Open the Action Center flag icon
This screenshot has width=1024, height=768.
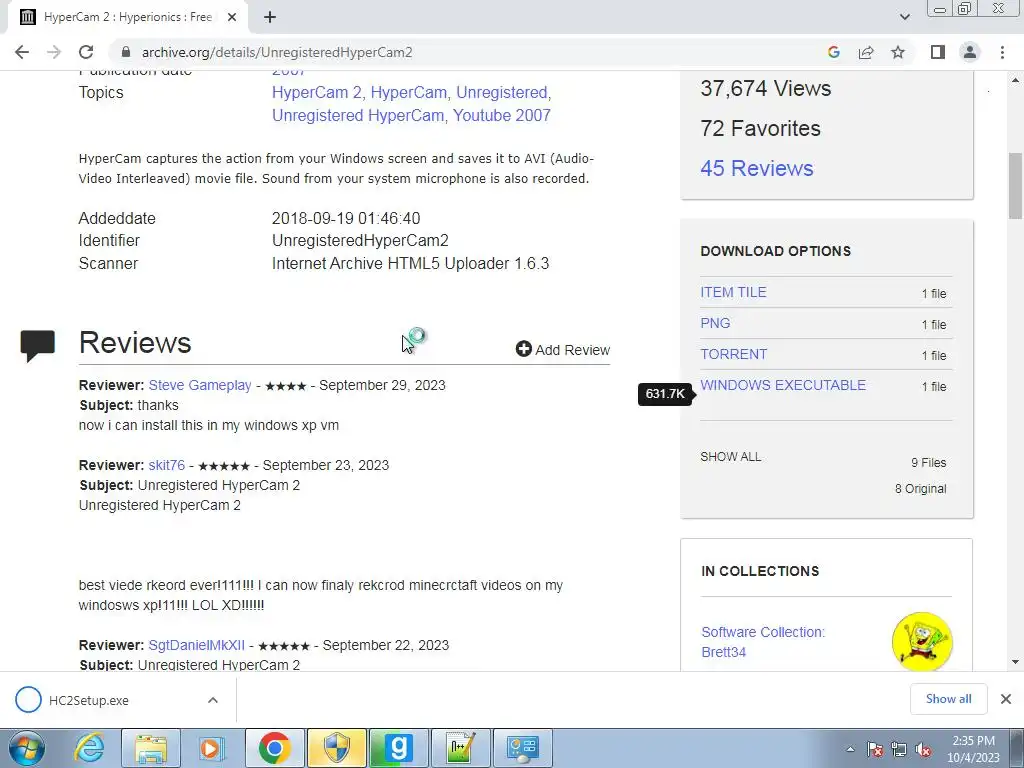coord(875,750)
